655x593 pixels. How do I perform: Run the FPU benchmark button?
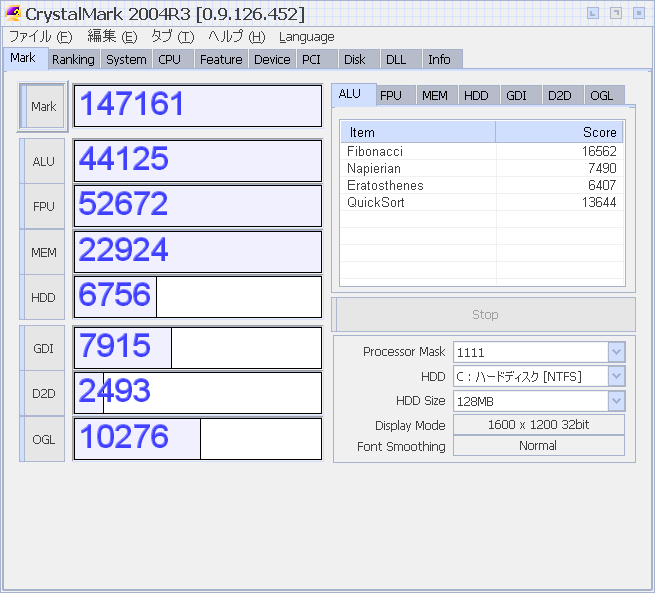pyautogui.click(x=43, y=206)
